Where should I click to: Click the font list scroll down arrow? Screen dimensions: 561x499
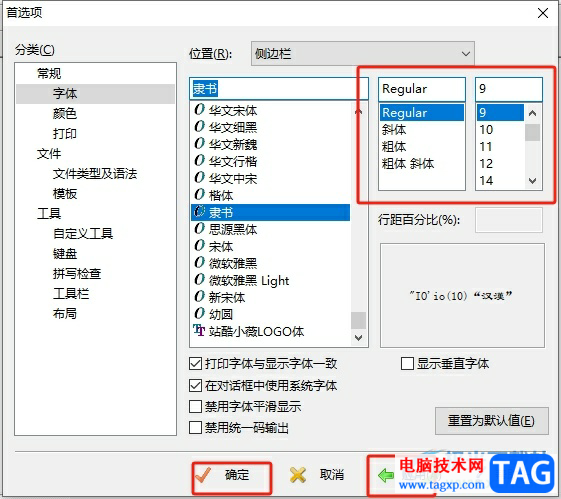(358, 338)
